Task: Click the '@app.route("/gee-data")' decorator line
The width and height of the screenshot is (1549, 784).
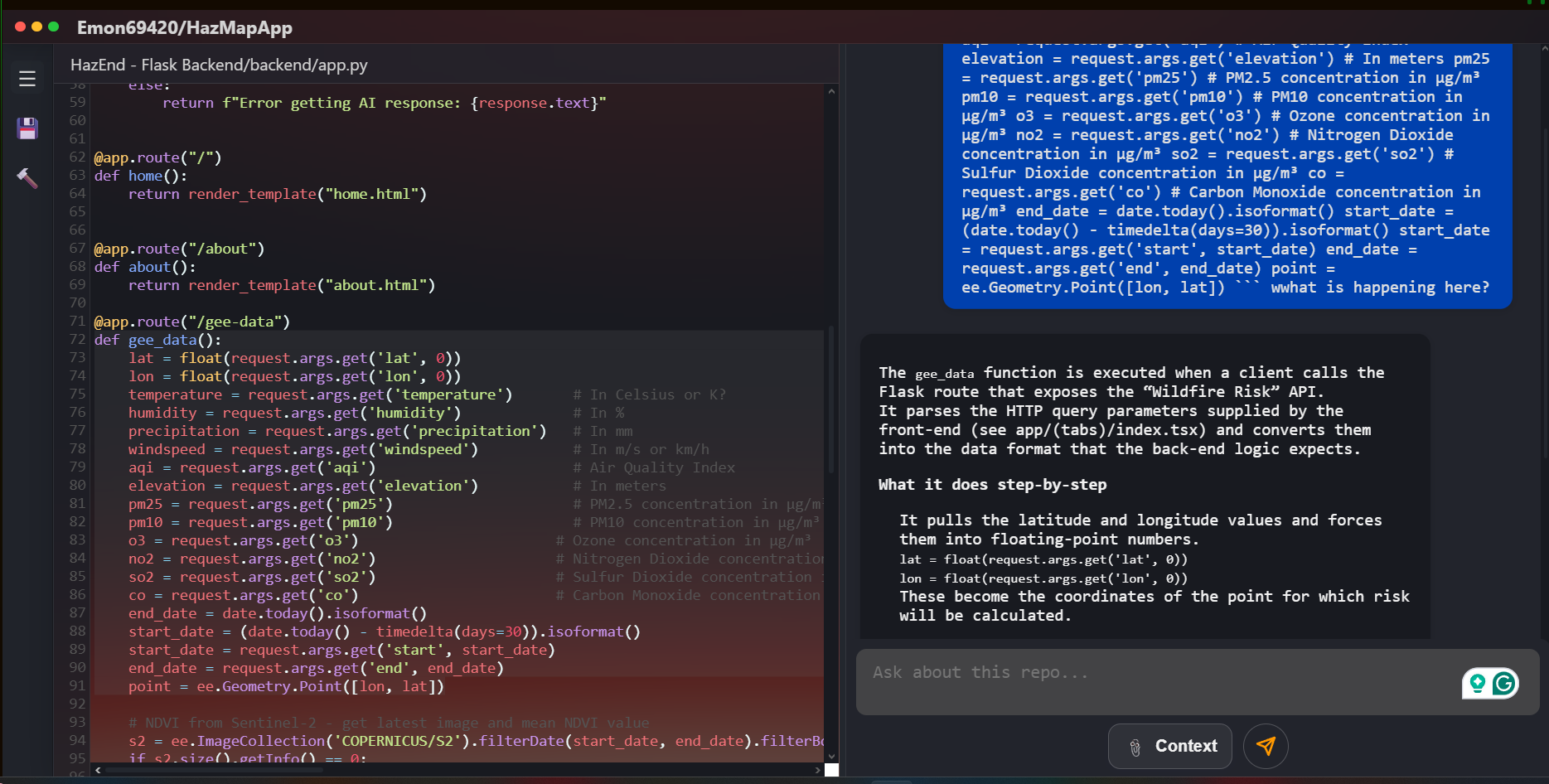Action: tap(192, 322)
